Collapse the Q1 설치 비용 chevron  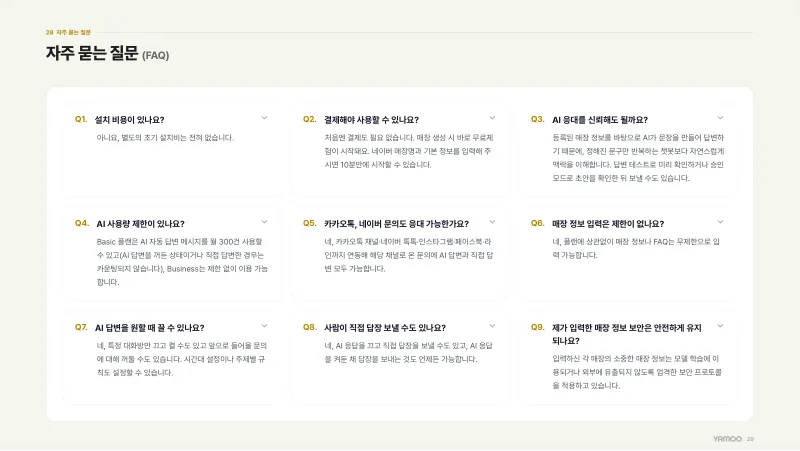tap(264, 118)
